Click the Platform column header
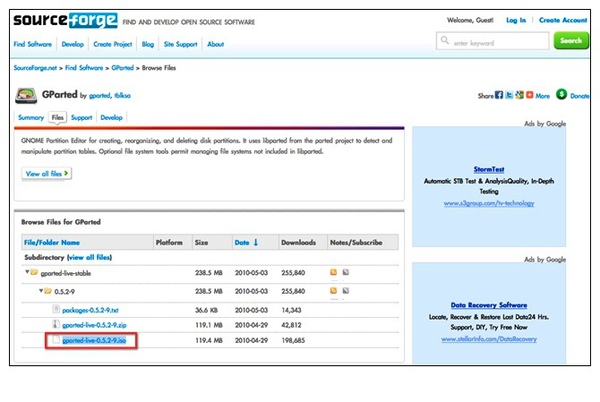600x402 pixels. (x=169, y=243)
